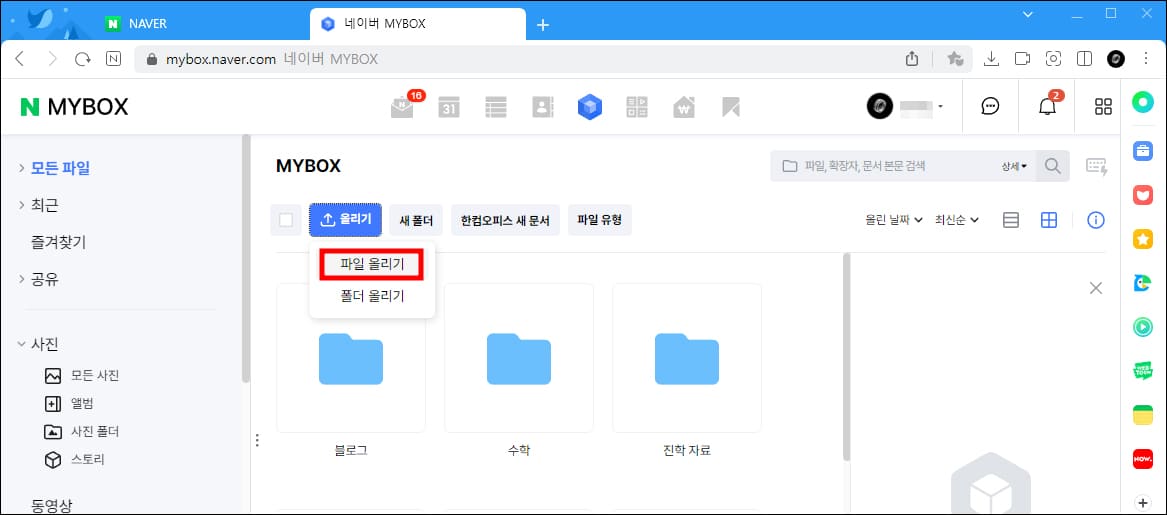Close the details side panel
The image size is (1167, 515).
point(1096,288)
